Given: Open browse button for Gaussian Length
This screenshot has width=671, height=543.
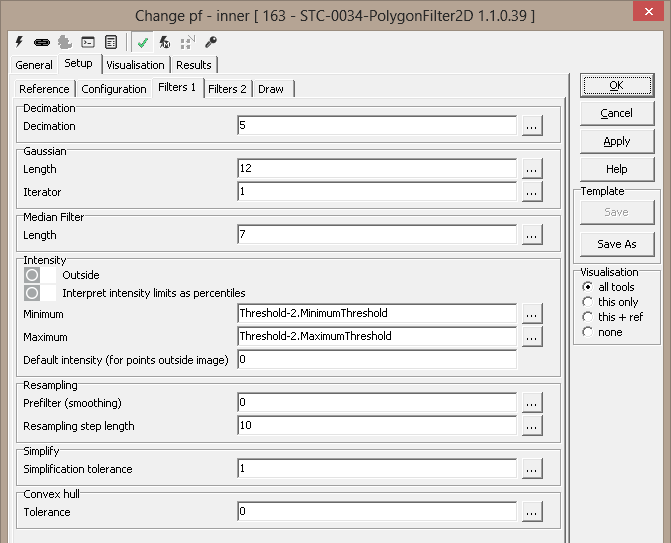Looking at the screenshot, I should pyautogui.click(x=532, y=169).
